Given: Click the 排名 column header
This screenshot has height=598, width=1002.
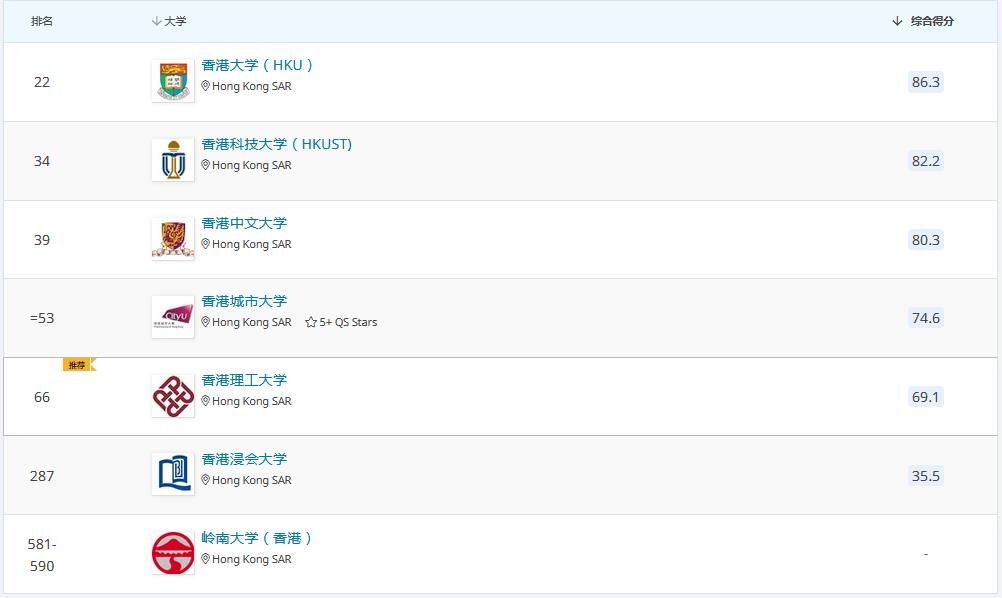Looking at the screenshot, I should tap(42, 21).
